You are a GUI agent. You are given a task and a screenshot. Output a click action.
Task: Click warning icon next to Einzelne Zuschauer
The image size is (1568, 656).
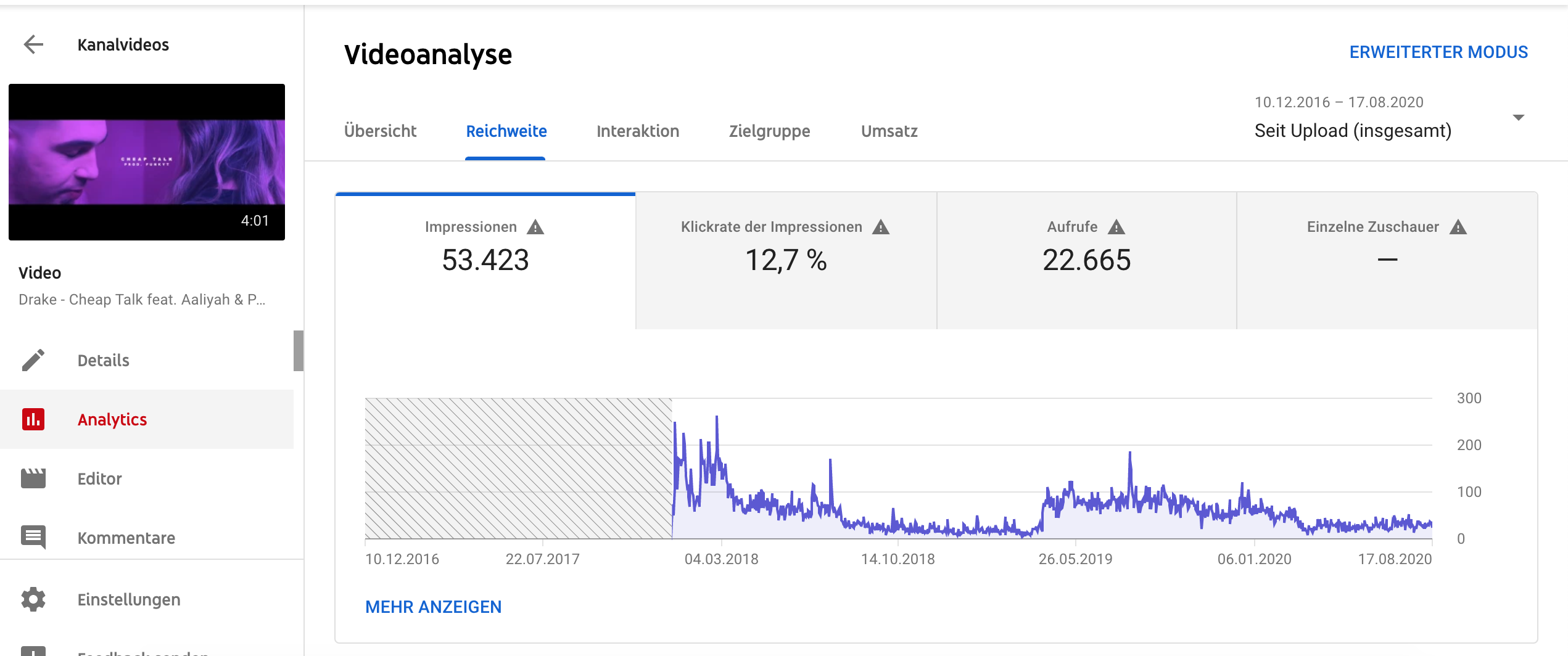pyautogui.click(x=1458, y=227)
